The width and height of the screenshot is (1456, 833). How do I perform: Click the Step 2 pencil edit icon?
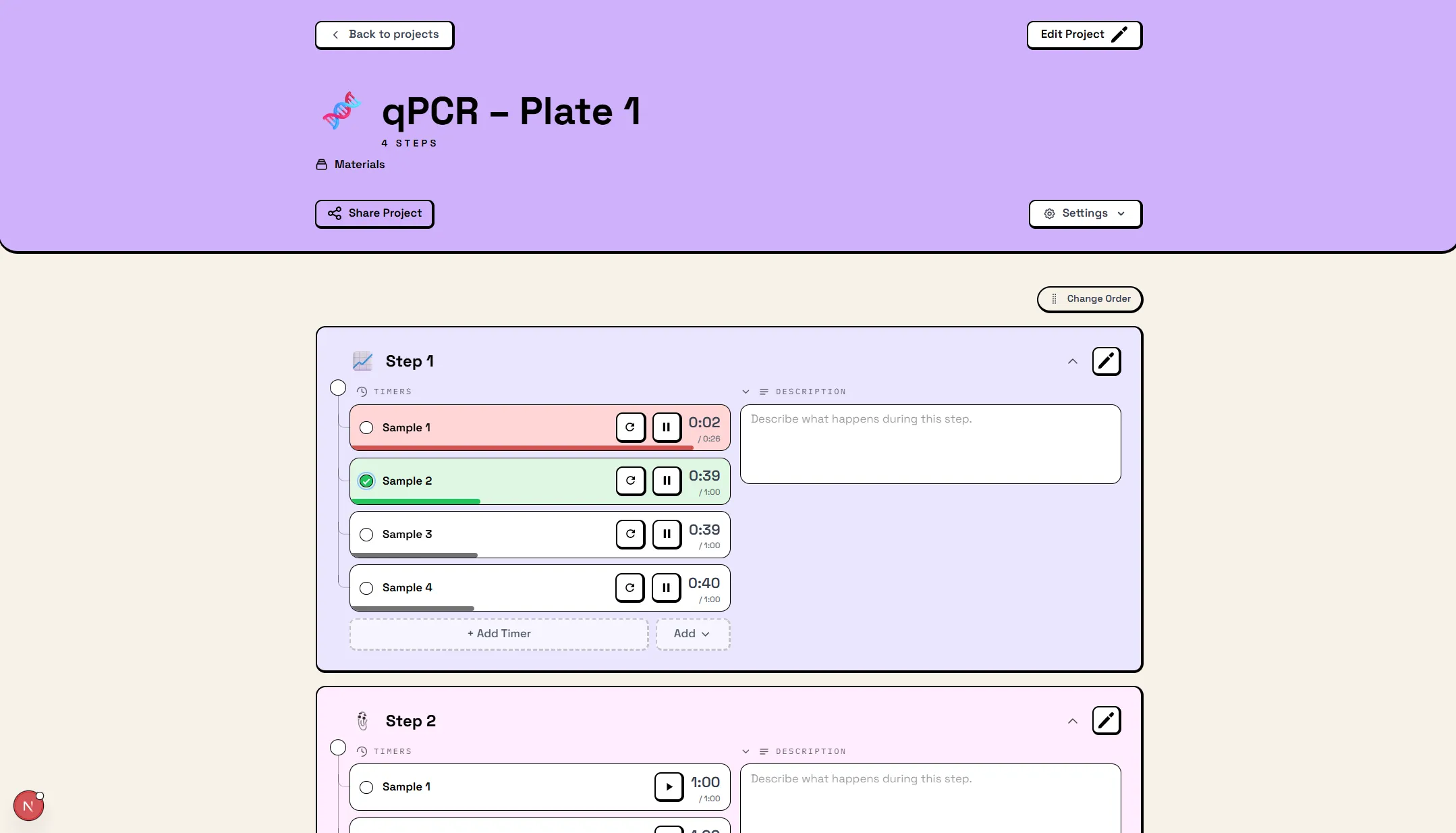click(1106, 720)
